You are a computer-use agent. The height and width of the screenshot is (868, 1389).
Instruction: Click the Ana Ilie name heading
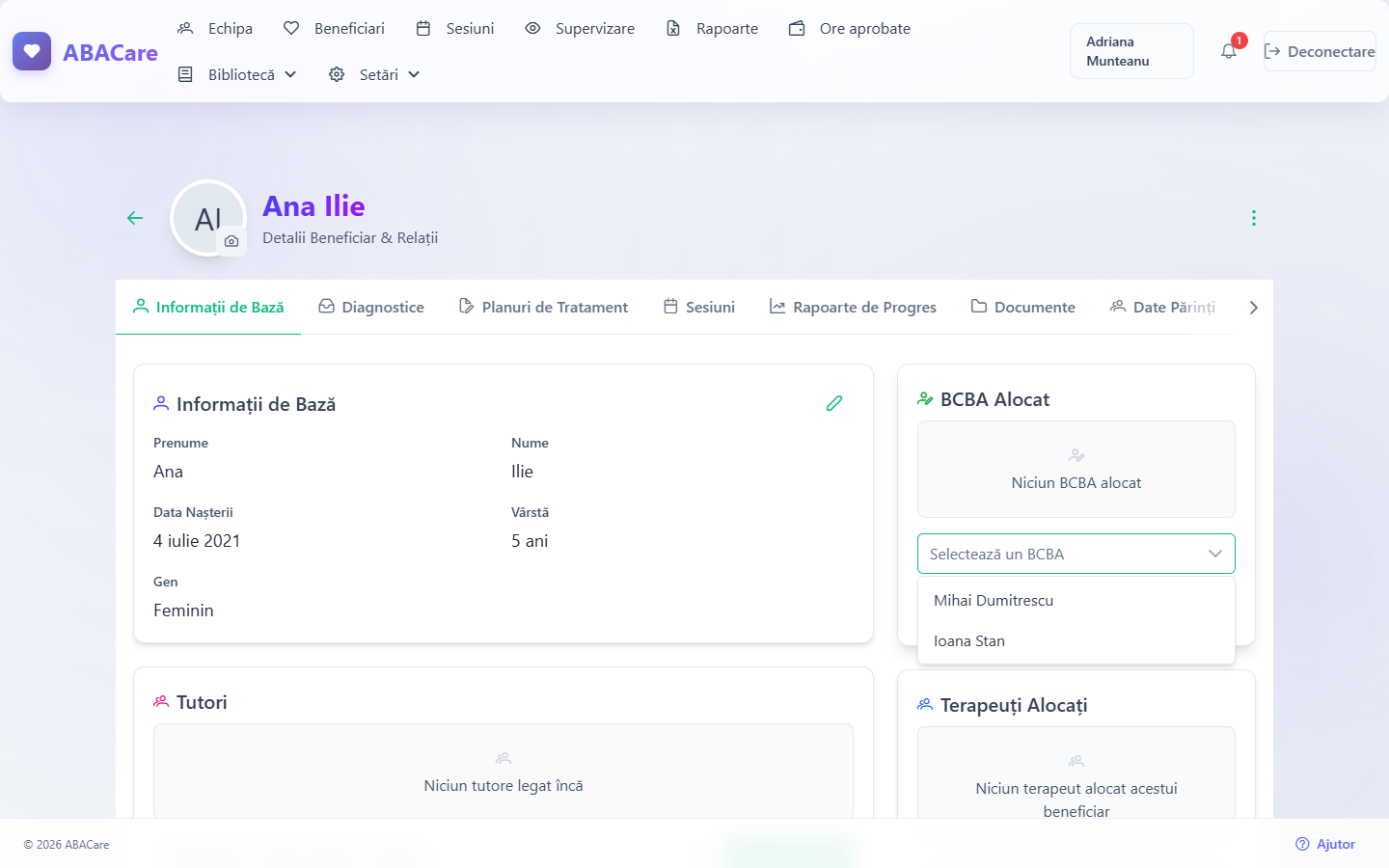[313, 205]
